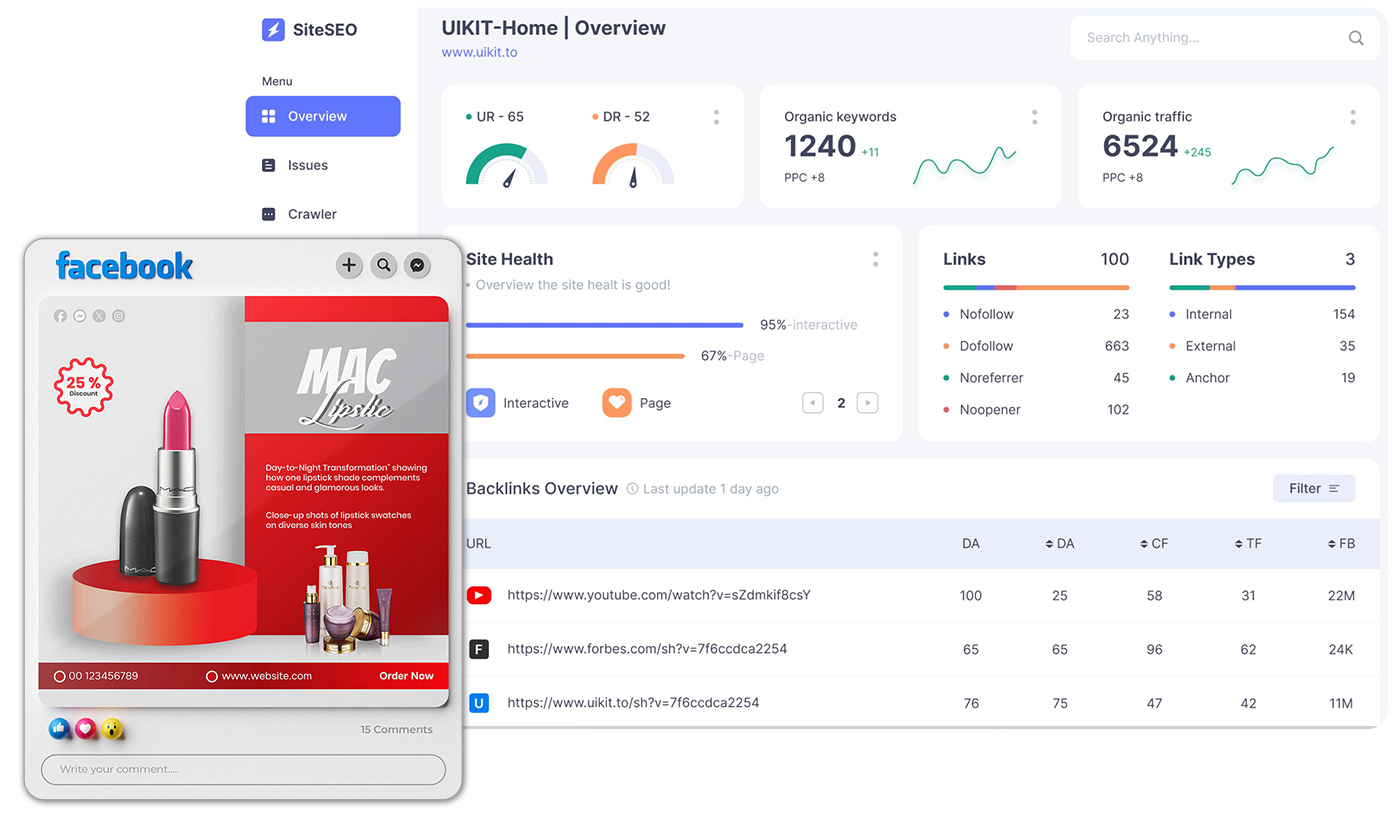Open the Overview menu item
This screenshot has width=1400, height=824.
pos(323,116)
